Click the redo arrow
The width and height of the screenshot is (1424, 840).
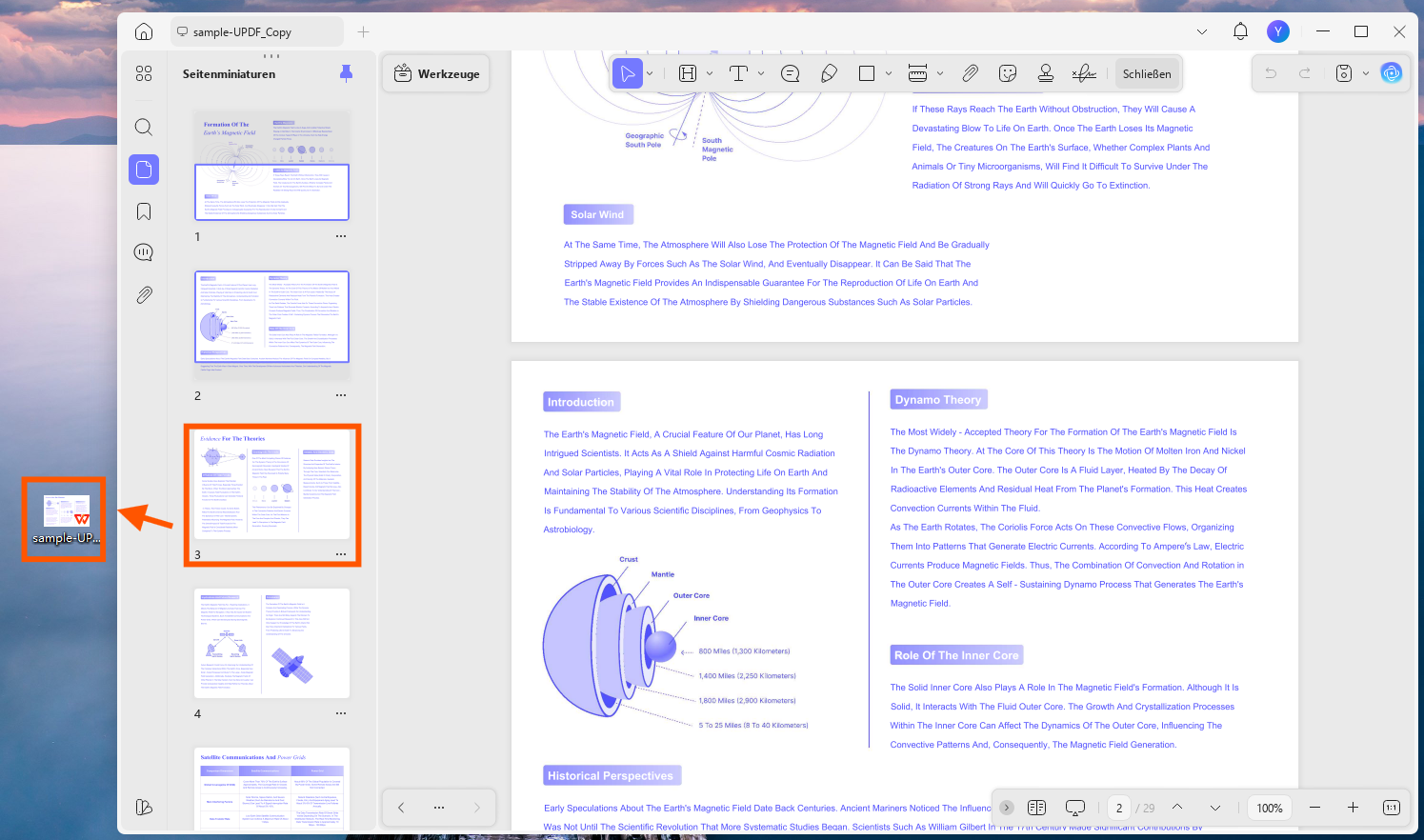coord(1305,73)
